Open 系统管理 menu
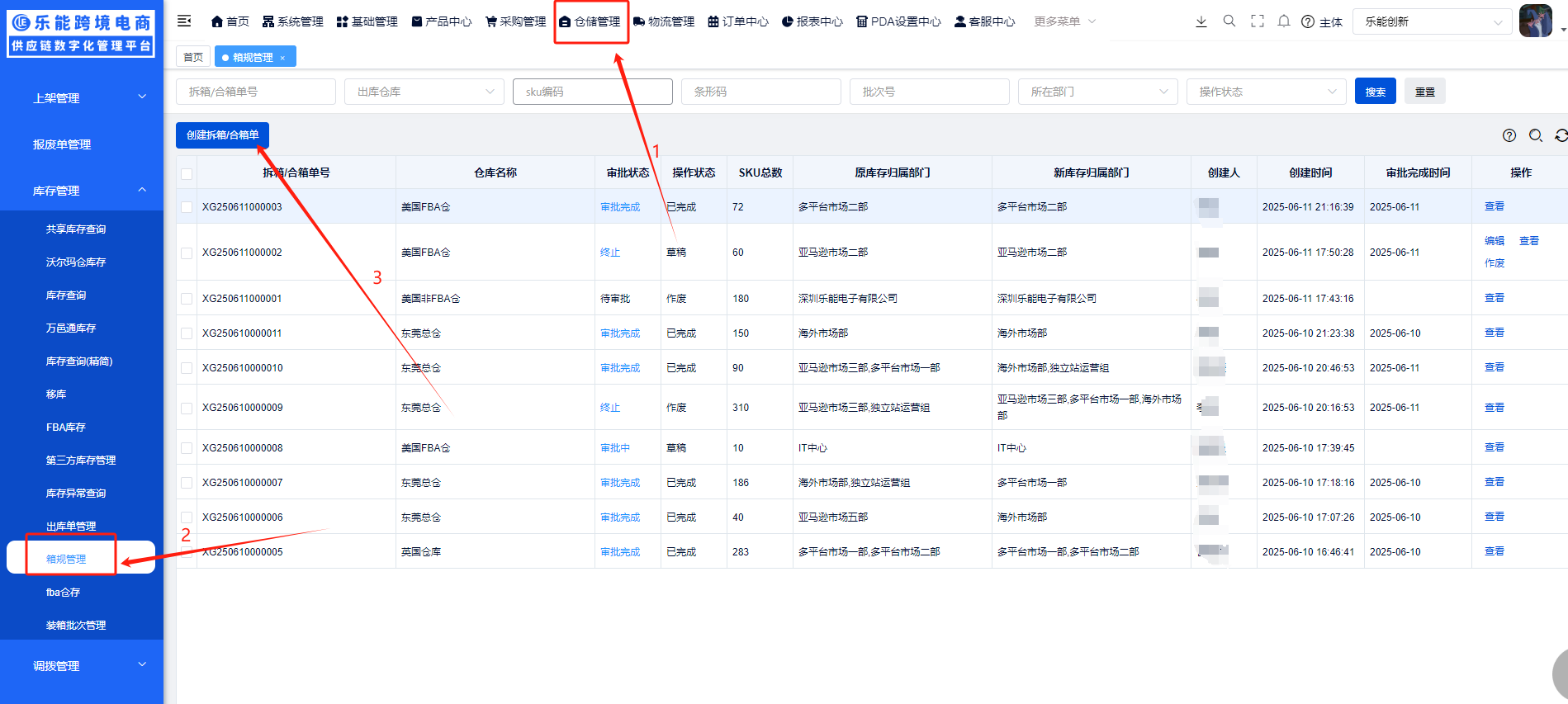This screenshot has height=704, width=1568. click(292, 21)
